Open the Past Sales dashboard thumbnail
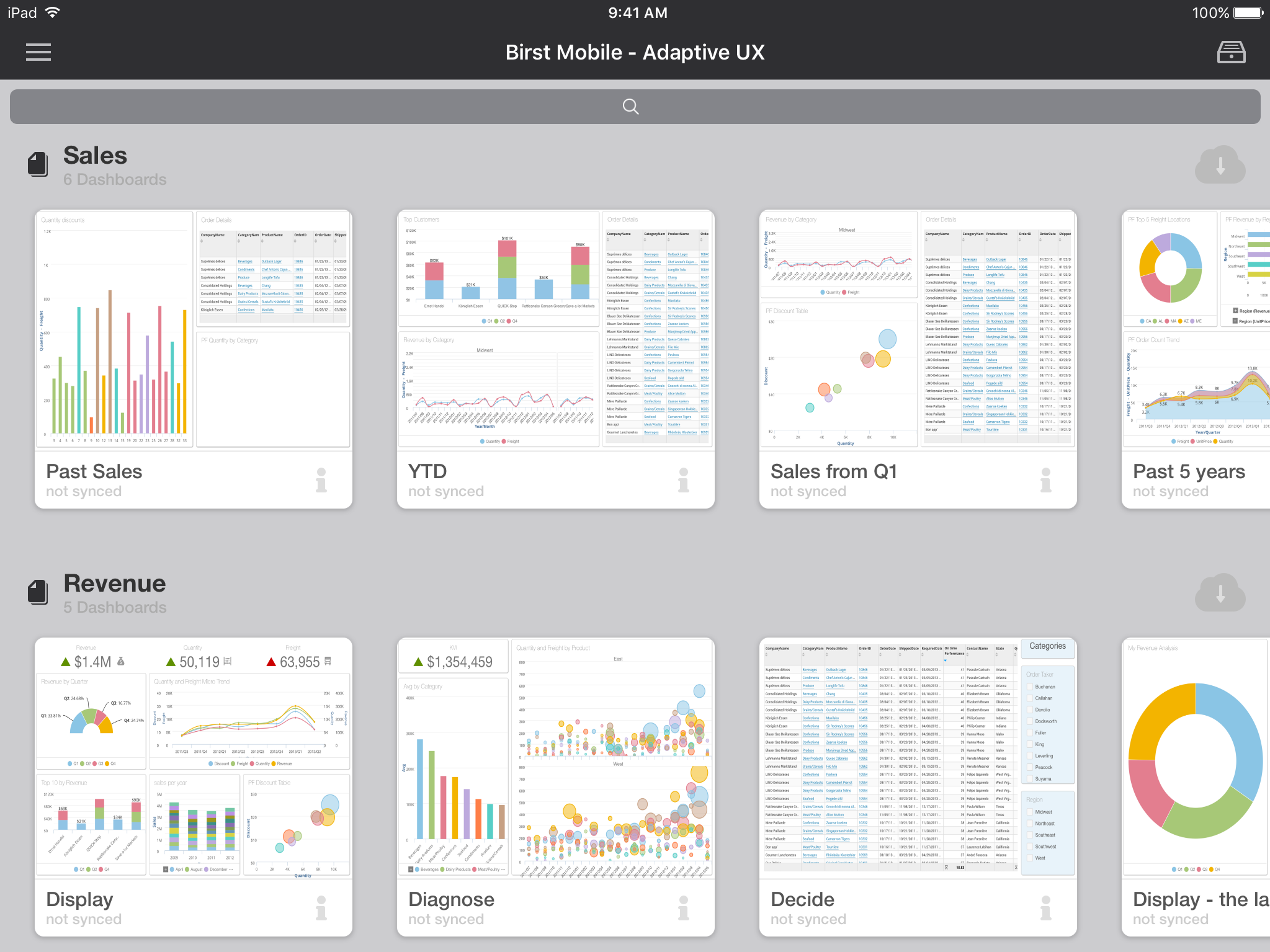This screenshot has width=1270, height=952. pos(193,329)
